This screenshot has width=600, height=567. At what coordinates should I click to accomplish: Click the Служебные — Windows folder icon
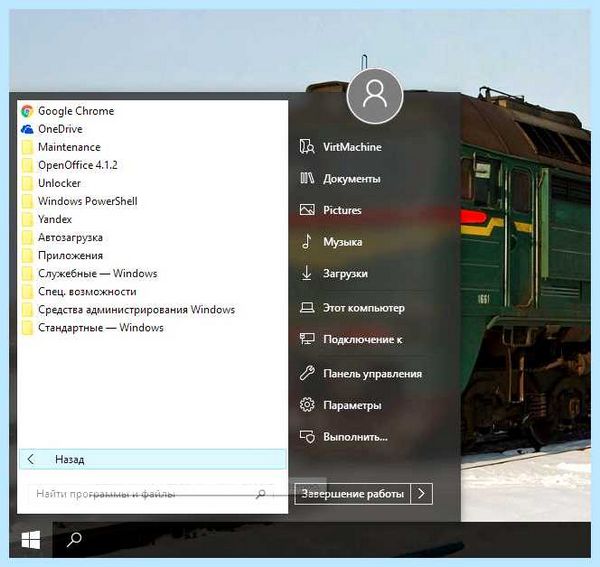coord(28,274)
